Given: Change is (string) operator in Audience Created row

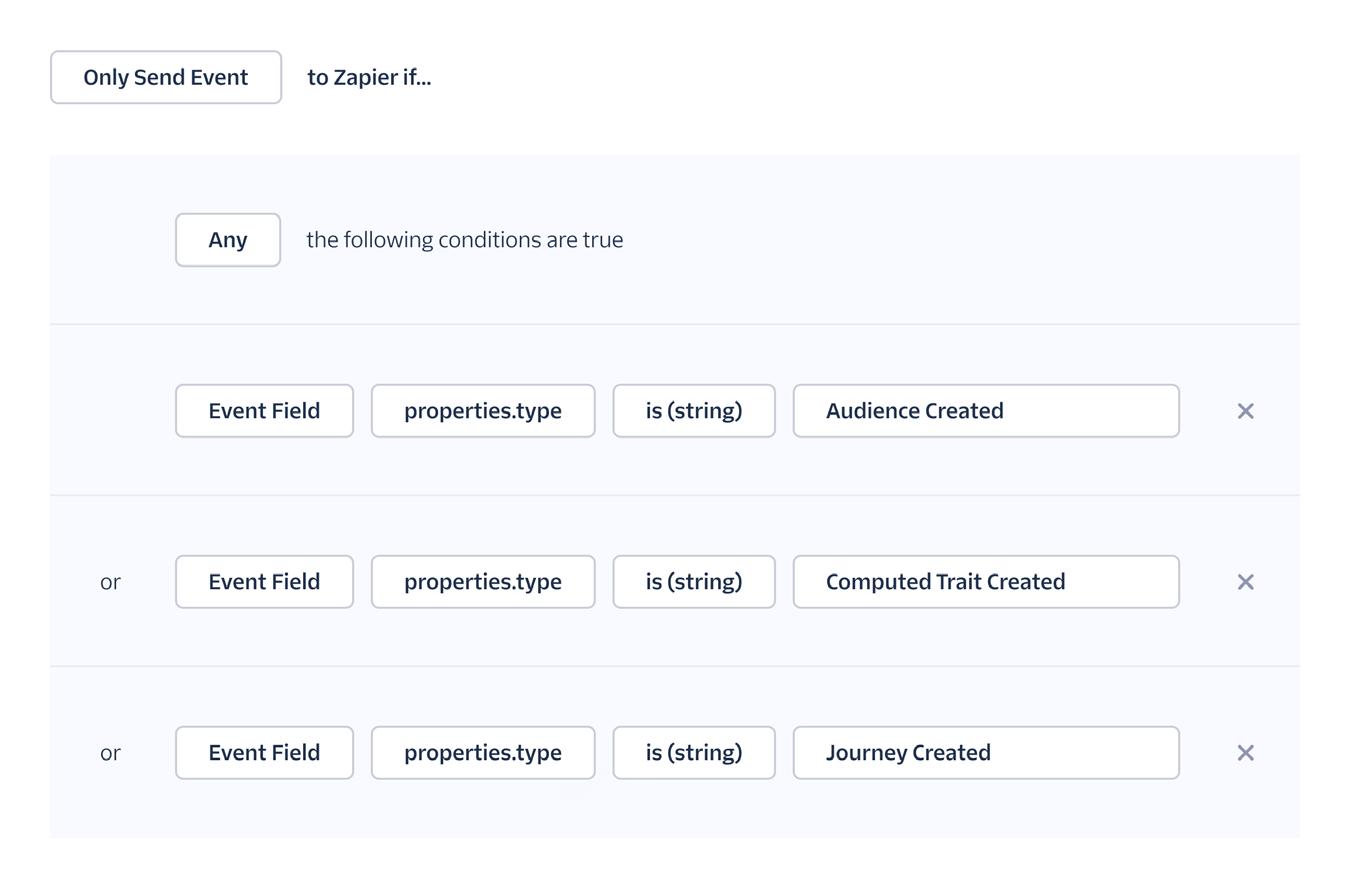Looking at the screenshot, I should [694, 411].
